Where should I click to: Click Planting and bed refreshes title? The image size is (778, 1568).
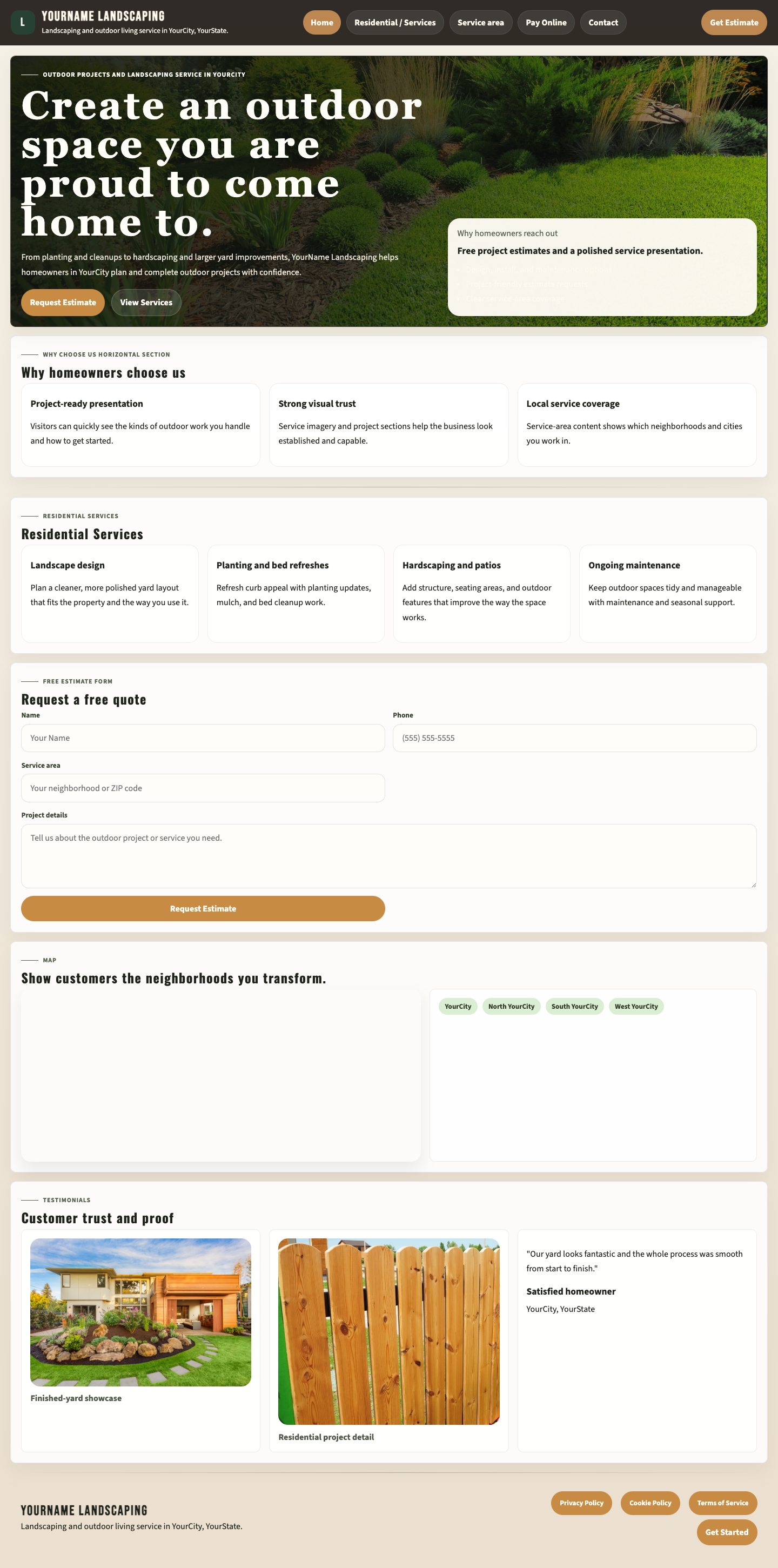(x=272, y=565)
